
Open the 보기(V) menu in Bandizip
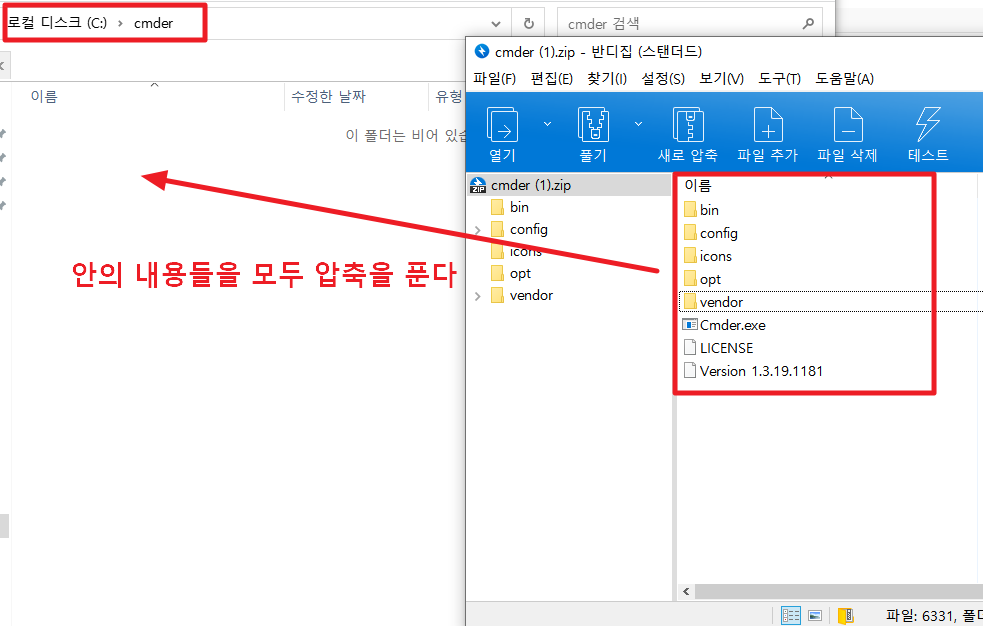(x=722, y=79)
